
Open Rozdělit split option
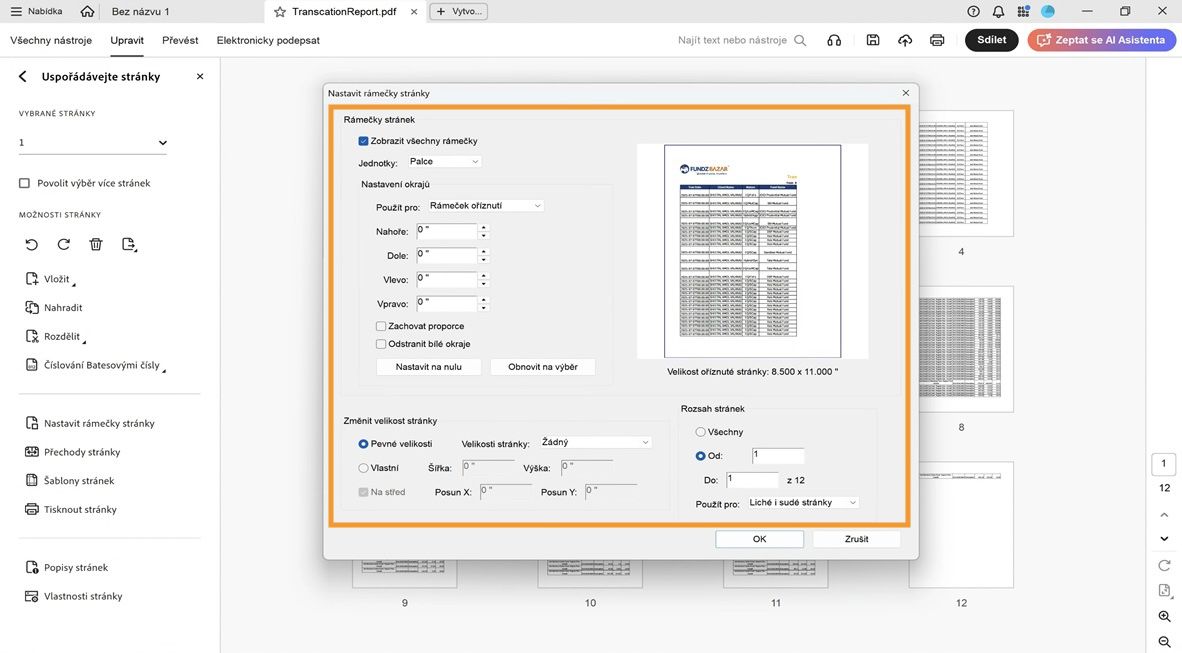pos(55,336)
